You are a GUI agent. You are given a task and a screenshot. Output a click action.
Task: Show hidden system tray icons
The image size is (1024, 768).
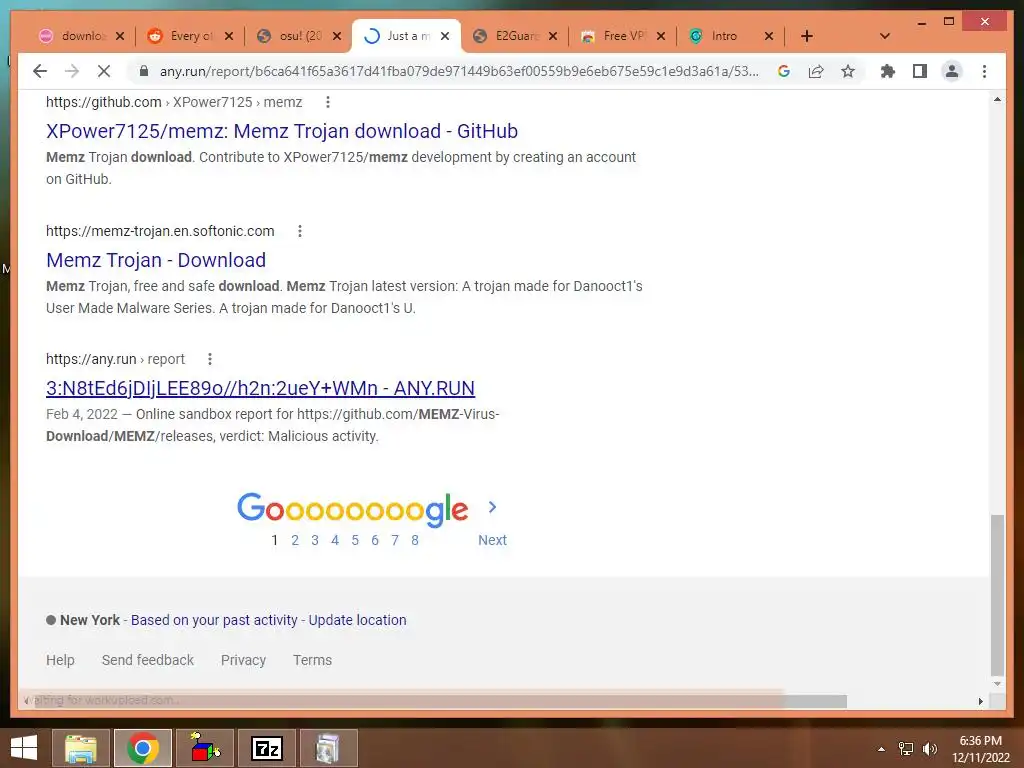(881, 749)
